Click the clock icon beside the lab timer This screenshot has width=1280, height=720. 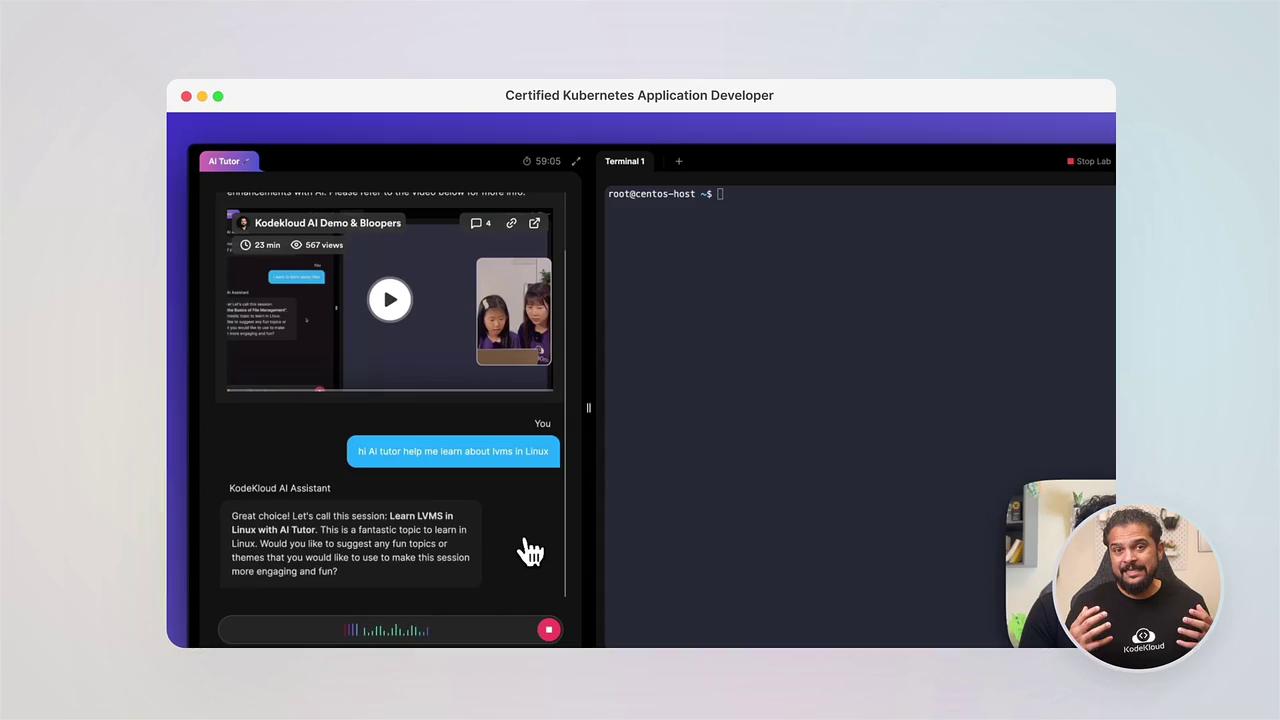coord(527,161)
